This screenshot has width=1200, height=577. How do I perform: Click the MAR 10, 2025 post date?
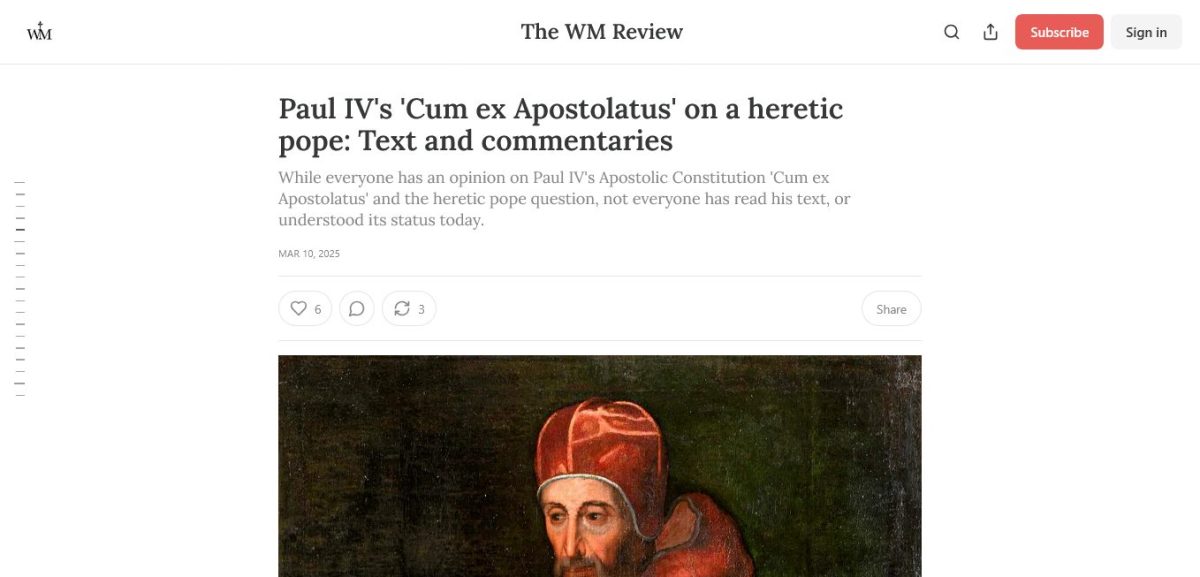coord(309,254)
